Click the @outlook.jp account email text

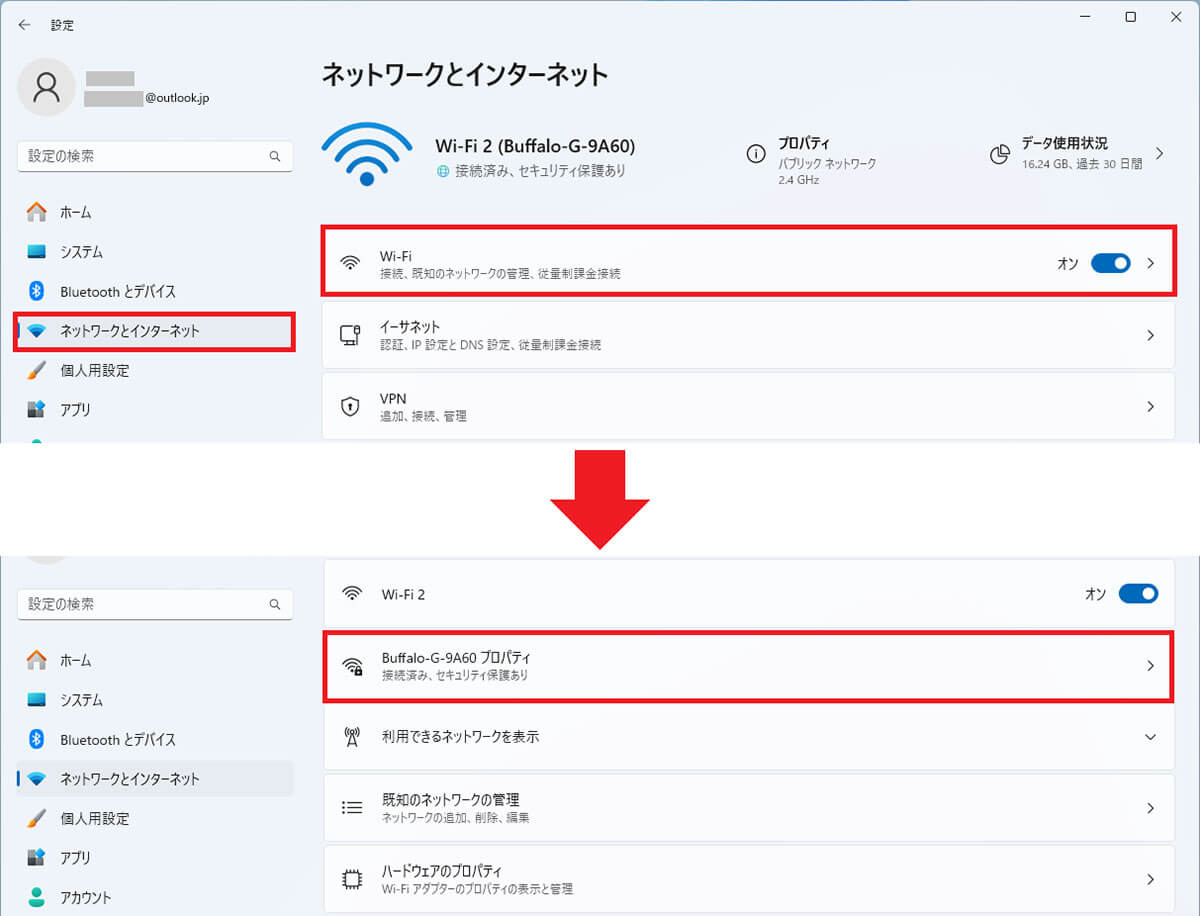coord(177,99)
